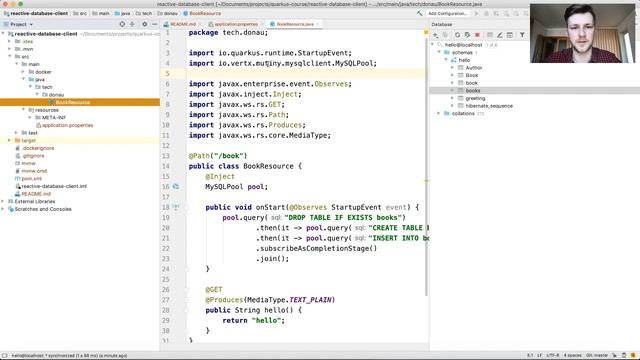Hide the Project panel with minus icon
The height and width of the screenshot is (360, 640).
(154, 24)
